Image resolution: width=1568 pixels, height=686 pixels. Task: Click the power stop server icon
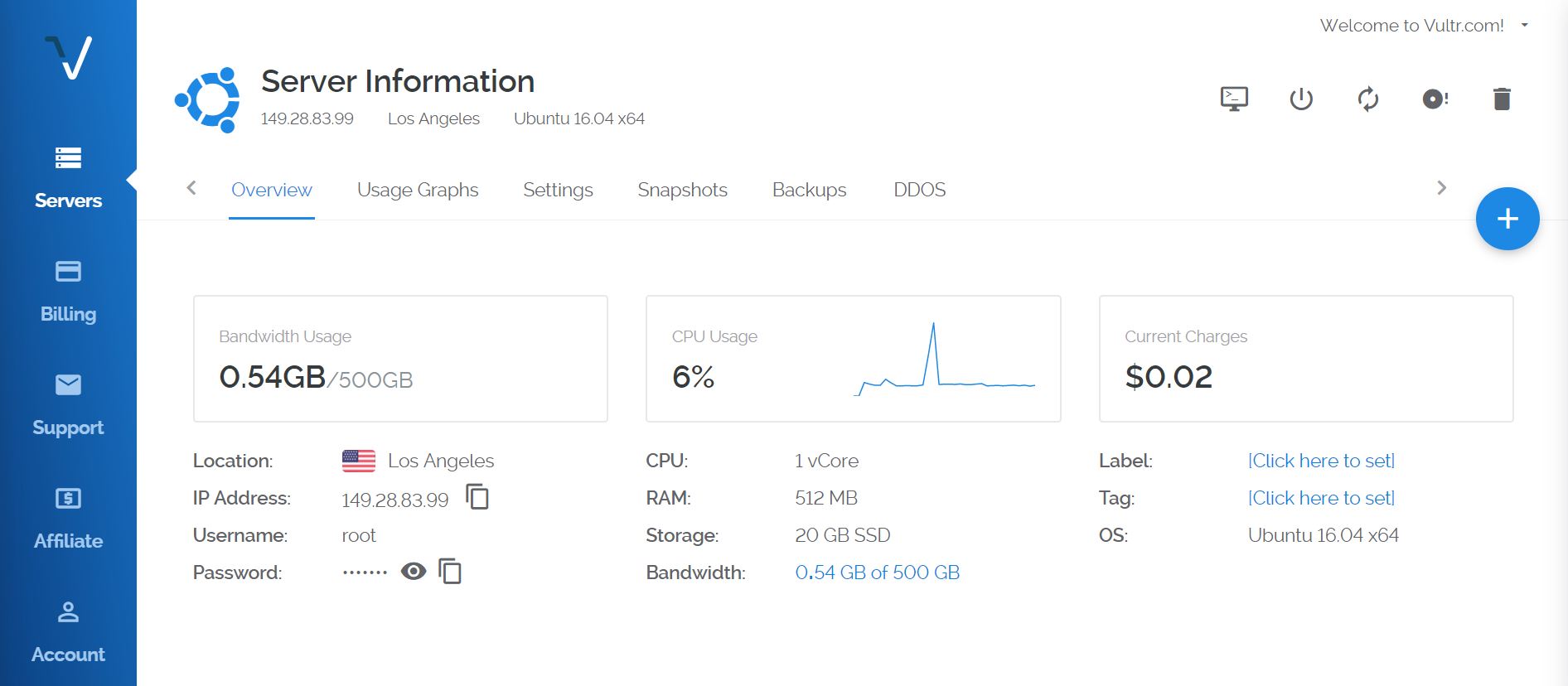[x=1301, y=99]
